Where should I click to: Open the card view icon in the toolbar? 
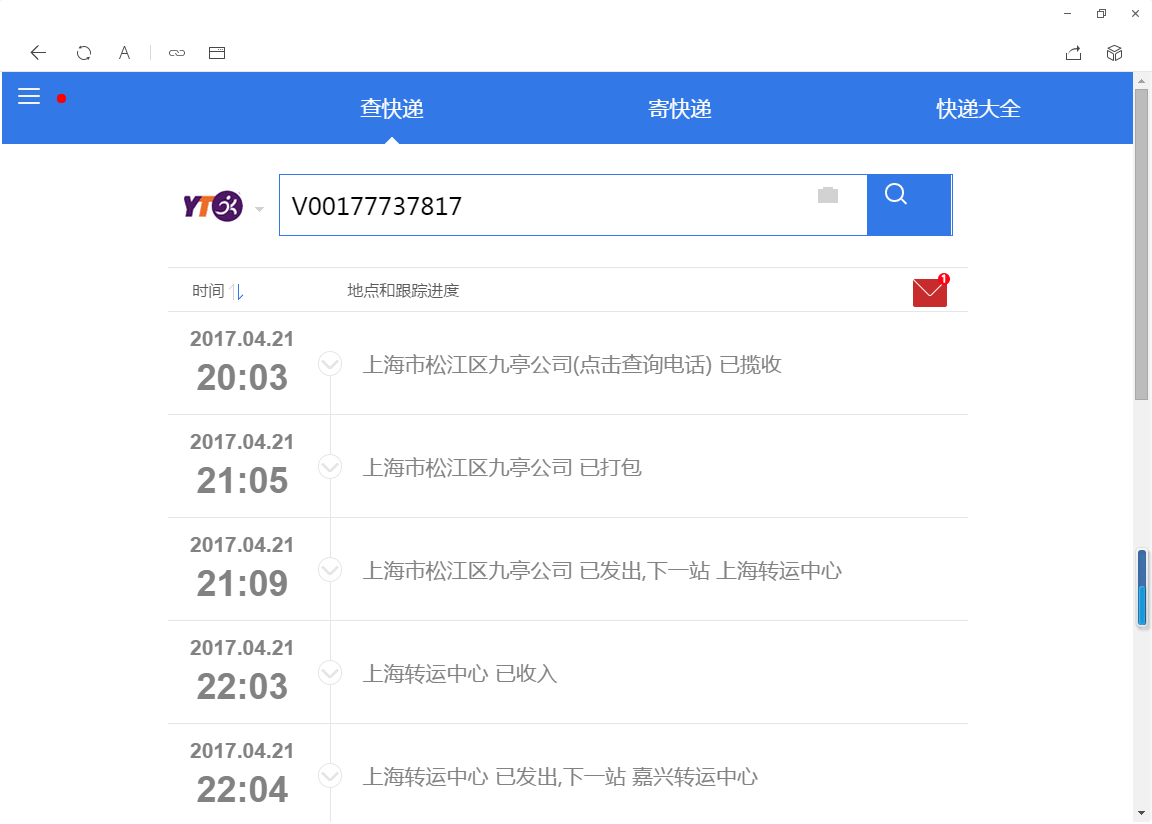[217, 52]
